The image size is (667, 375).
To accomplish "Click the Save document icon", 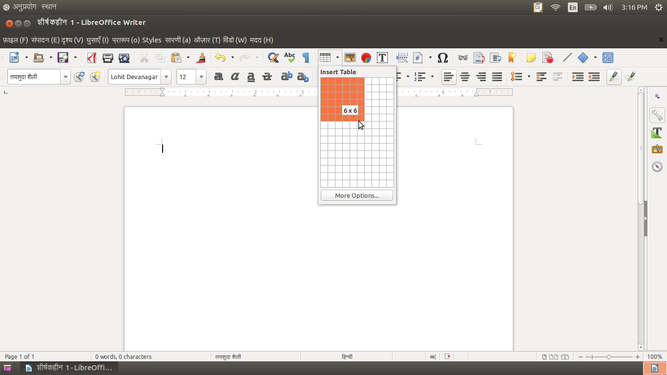I will [63, 57].
